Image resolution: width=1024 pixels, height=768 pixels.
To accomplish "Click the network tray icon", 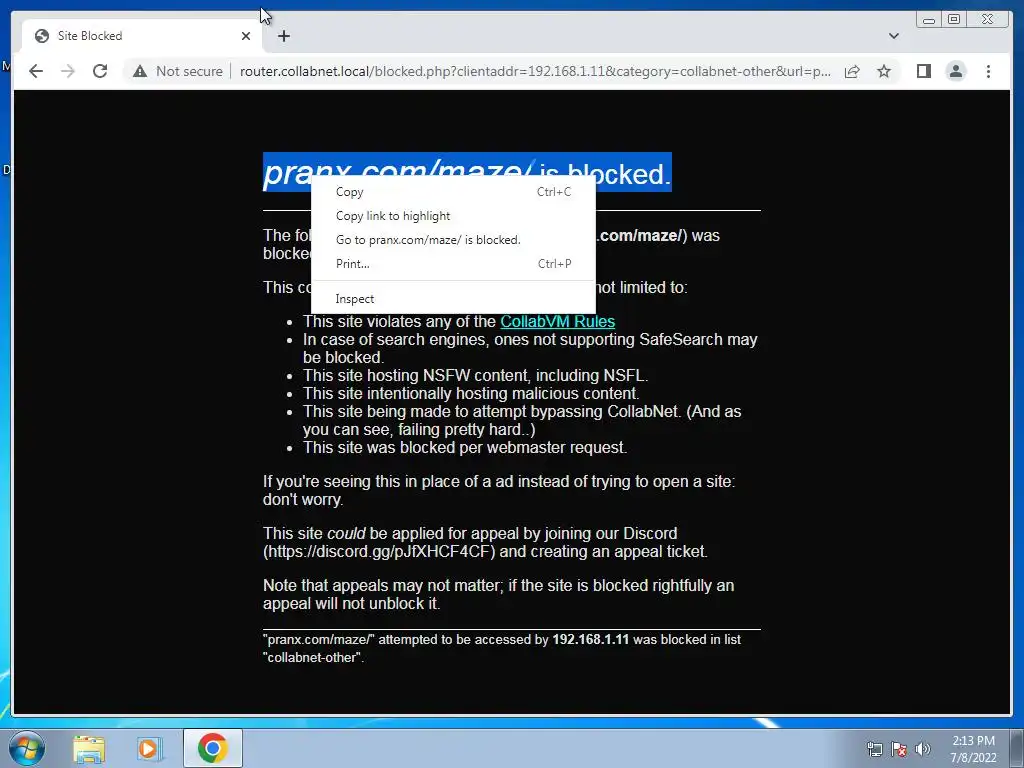I will coord(874,749).
